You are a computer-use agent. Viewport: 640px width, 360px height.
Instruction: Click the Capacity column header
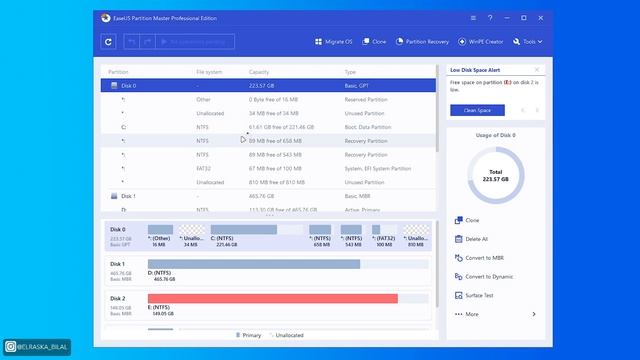click(259, 72)
